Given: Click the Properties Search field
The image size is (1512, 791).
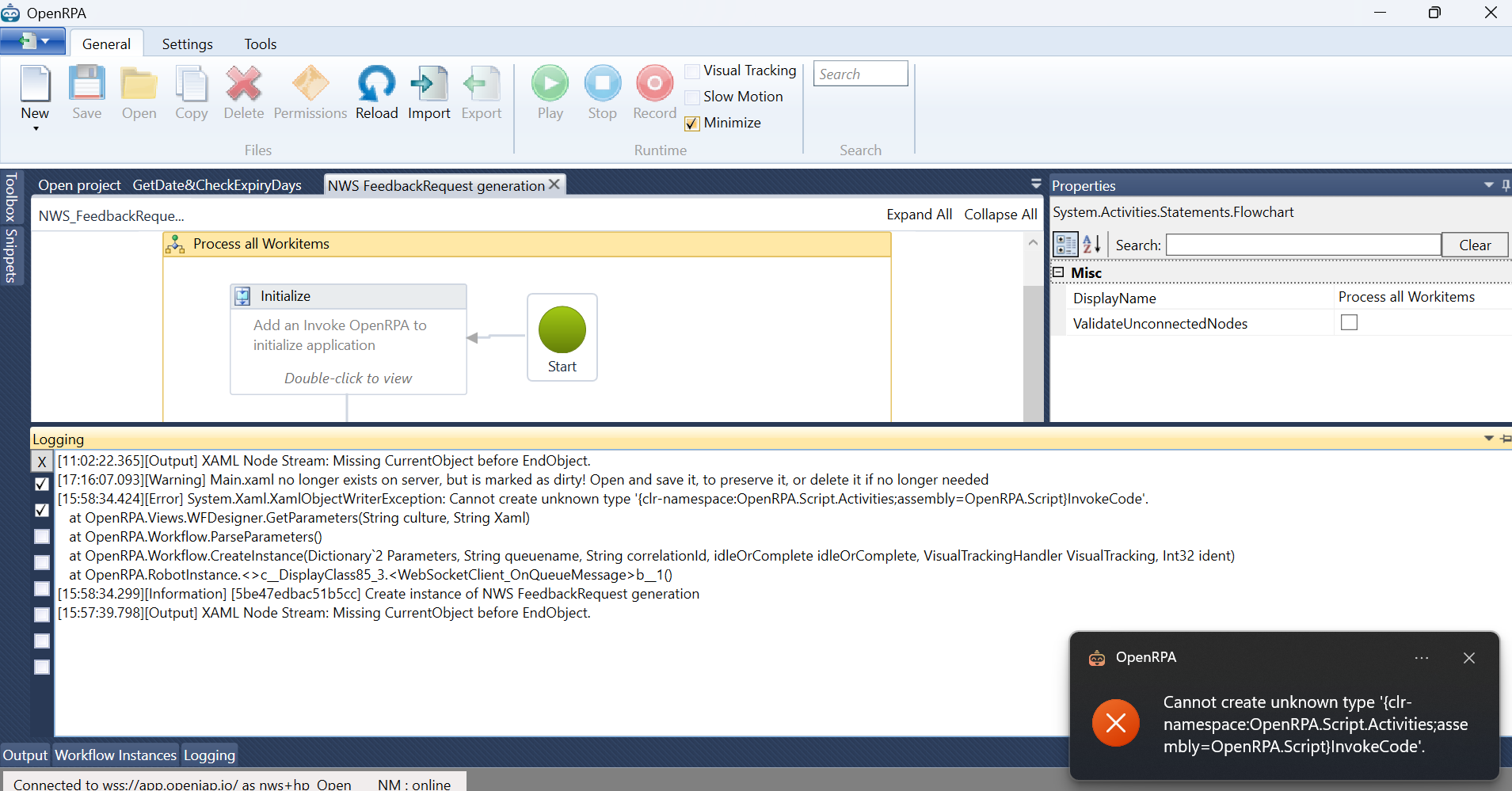Looking at the screenshot, I should pyautogui.click(x=1303, y=245).
